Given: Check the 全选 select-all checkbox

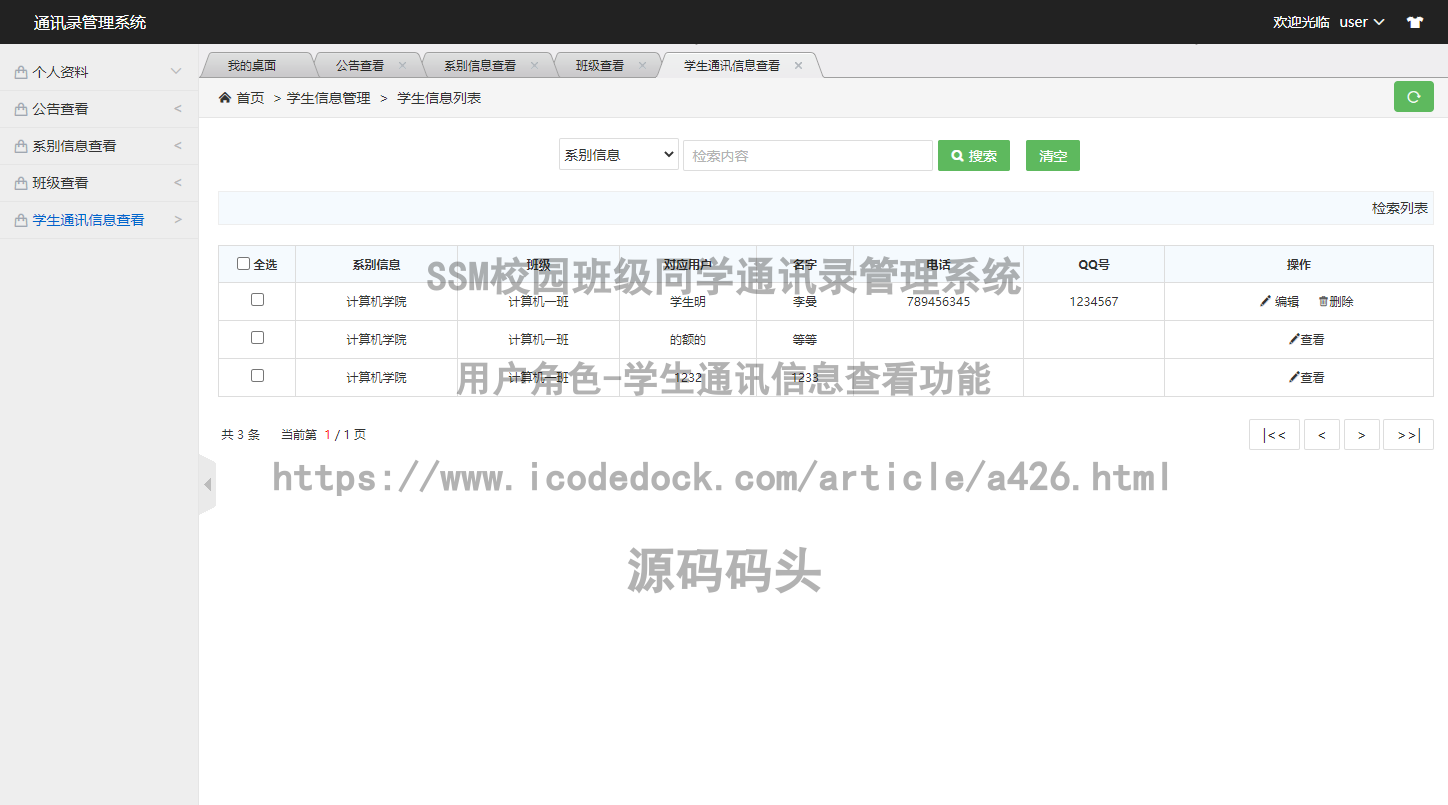Looking at the screenshot, I should click(x=243, y=262).
